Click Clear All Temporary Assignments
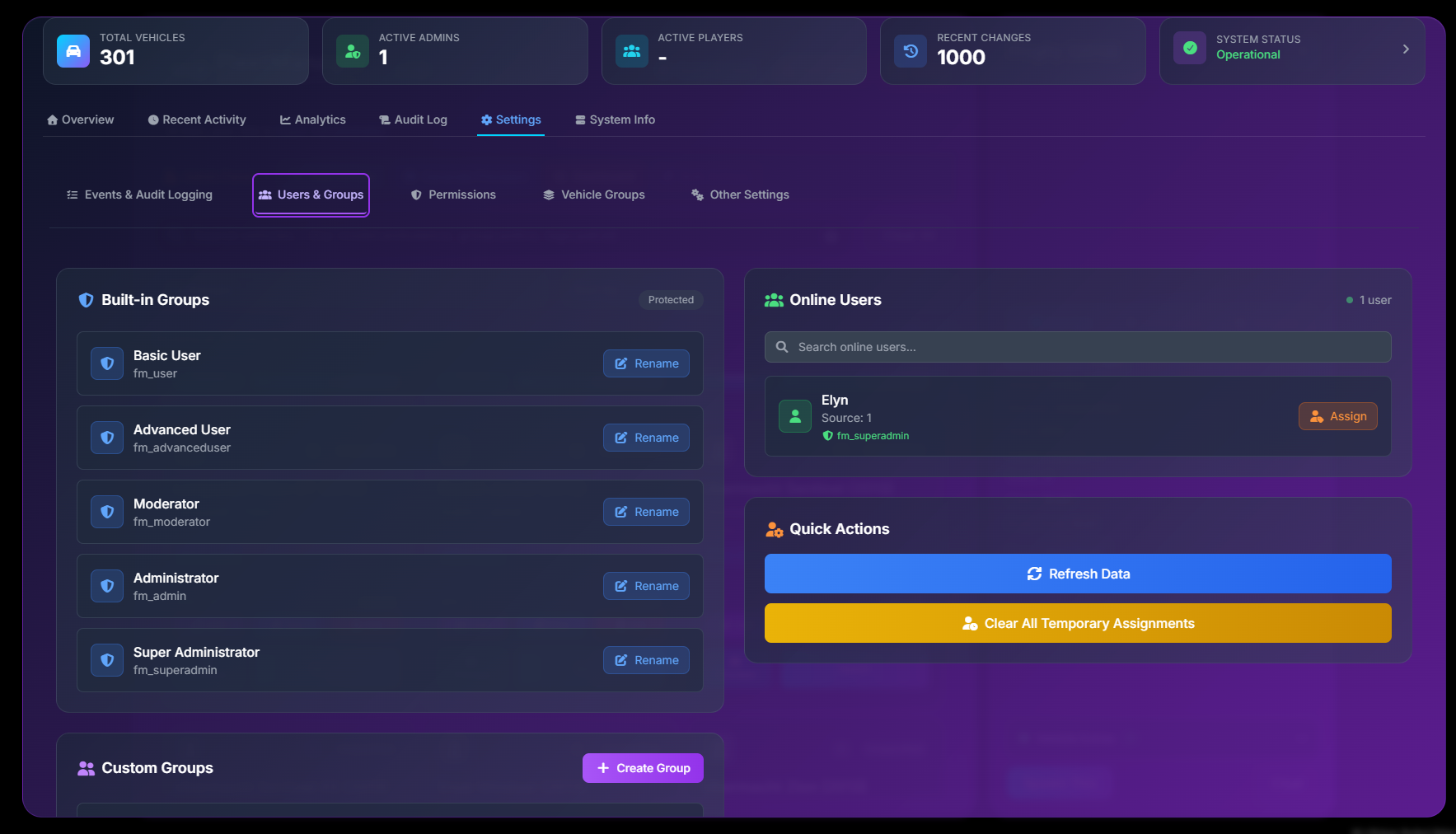 click(x=1078, y=623)
